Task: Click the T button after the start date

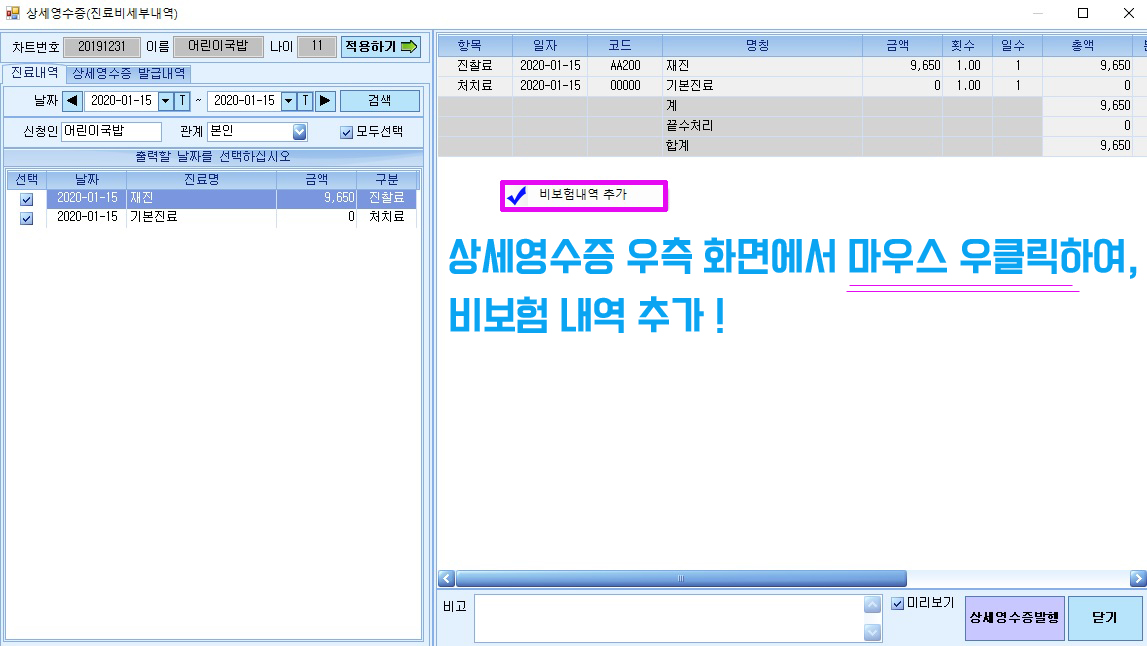Action: point(182,100)
